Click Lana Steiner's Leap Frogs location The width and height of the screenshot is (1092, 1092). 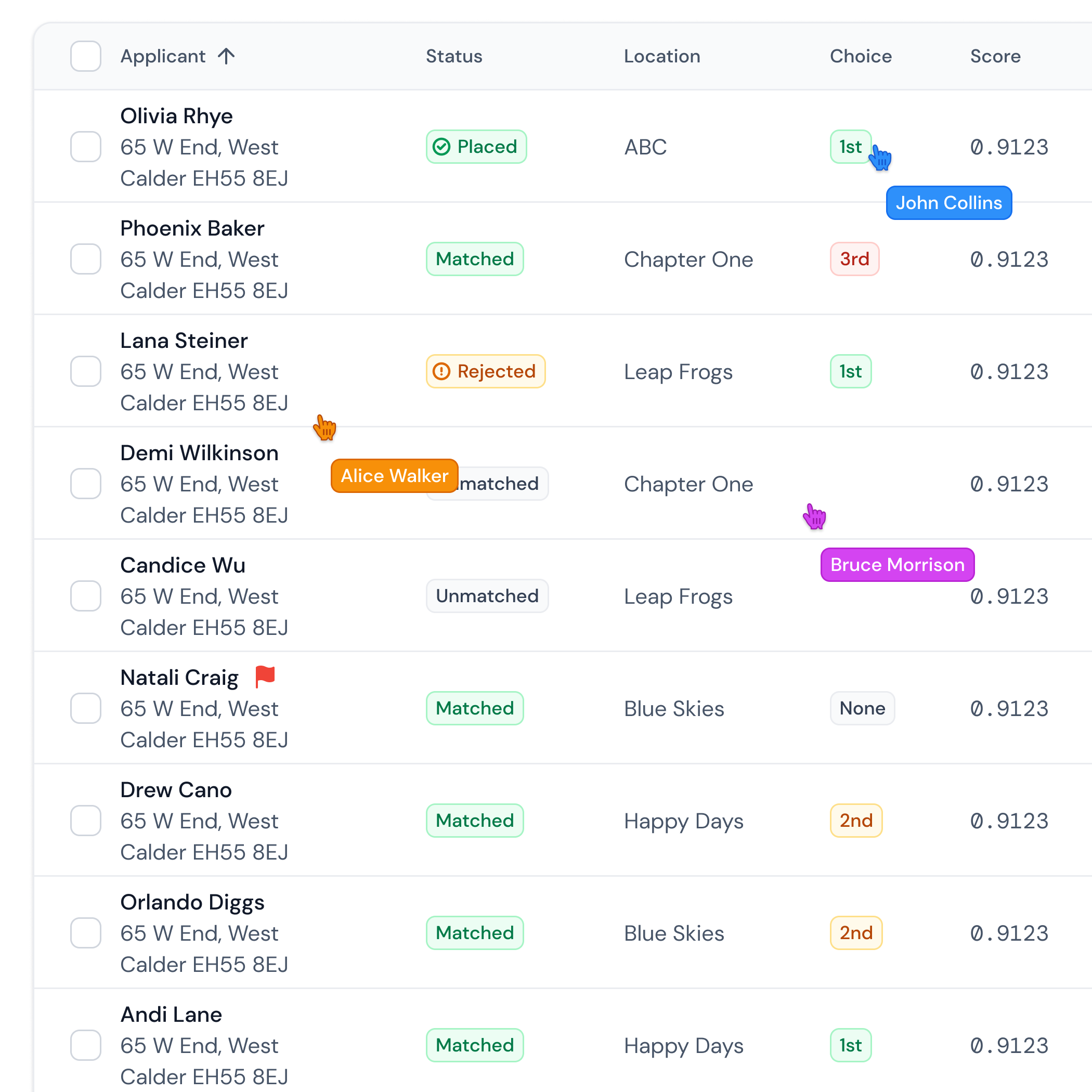tap(678, 372)
